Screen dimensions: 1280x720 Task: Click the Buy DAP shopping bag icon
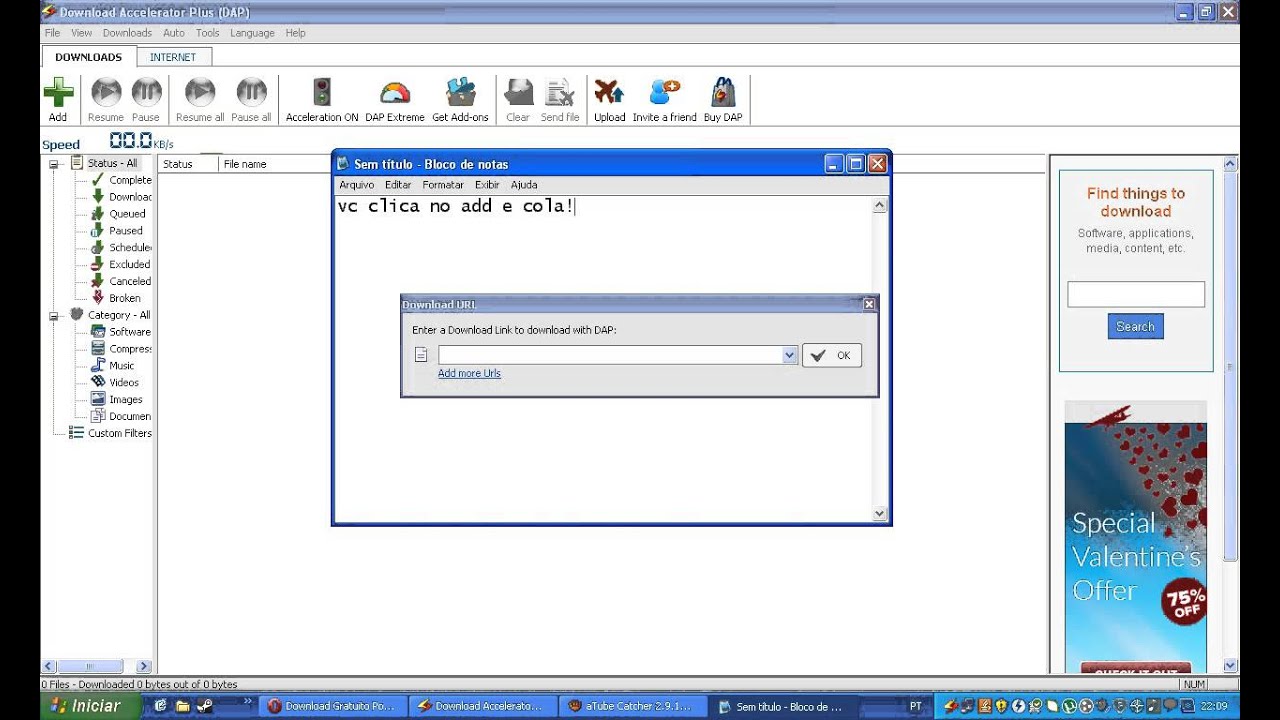click(723, 94)
